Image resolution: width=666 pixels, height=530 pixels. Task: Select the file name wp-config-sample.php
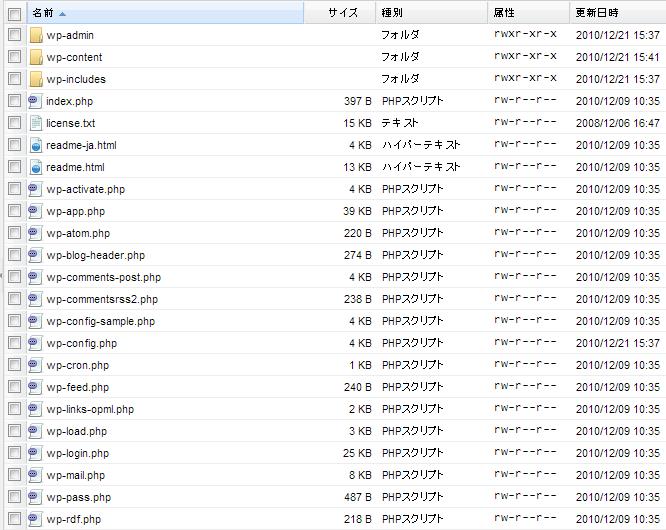point(101,321)
